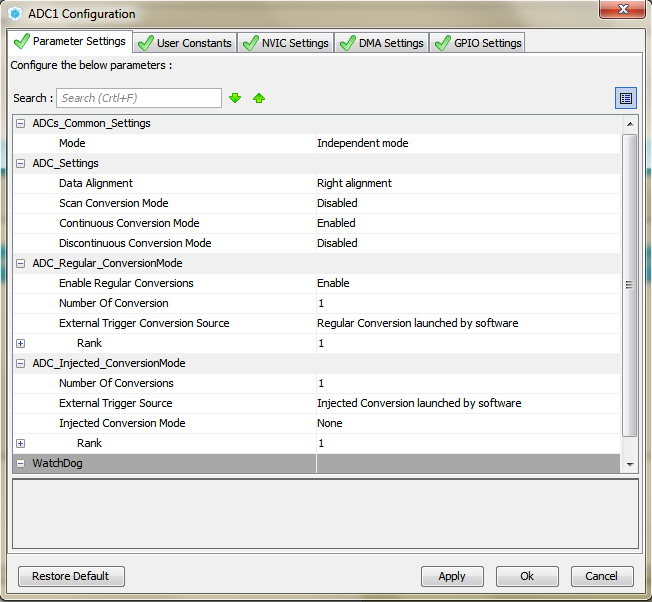Click the green down arrow search-next icon
Screen dimensions: 652x602
235,98
